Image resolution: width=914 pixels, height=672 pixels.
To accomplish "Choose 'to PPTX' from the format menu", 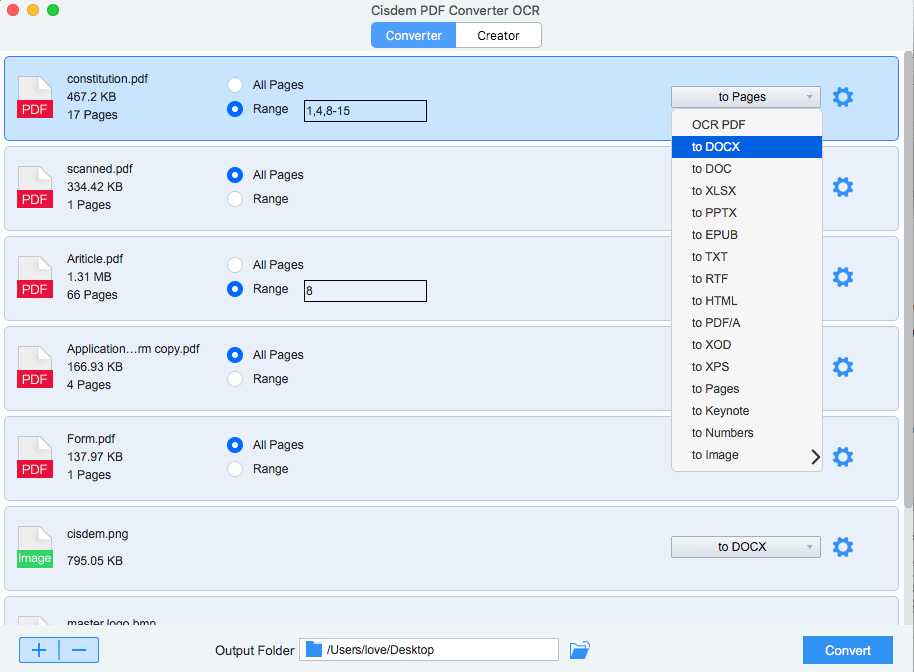I will (747, 213).
